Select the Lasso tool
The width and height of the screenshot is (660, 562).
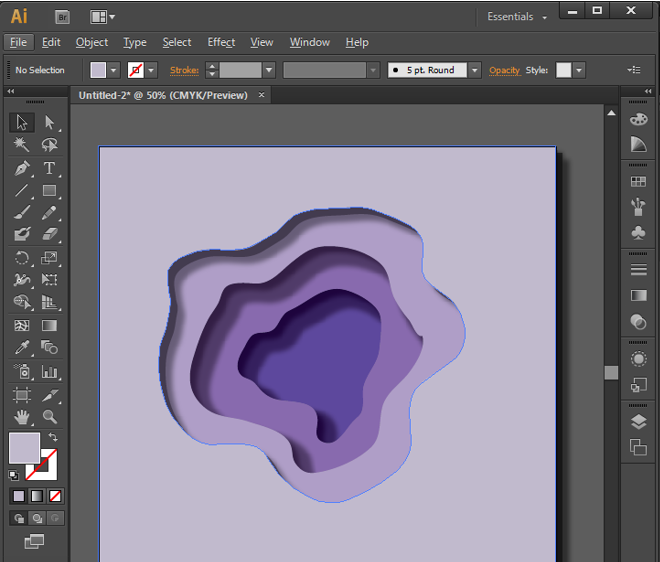[x=50, y=145]
